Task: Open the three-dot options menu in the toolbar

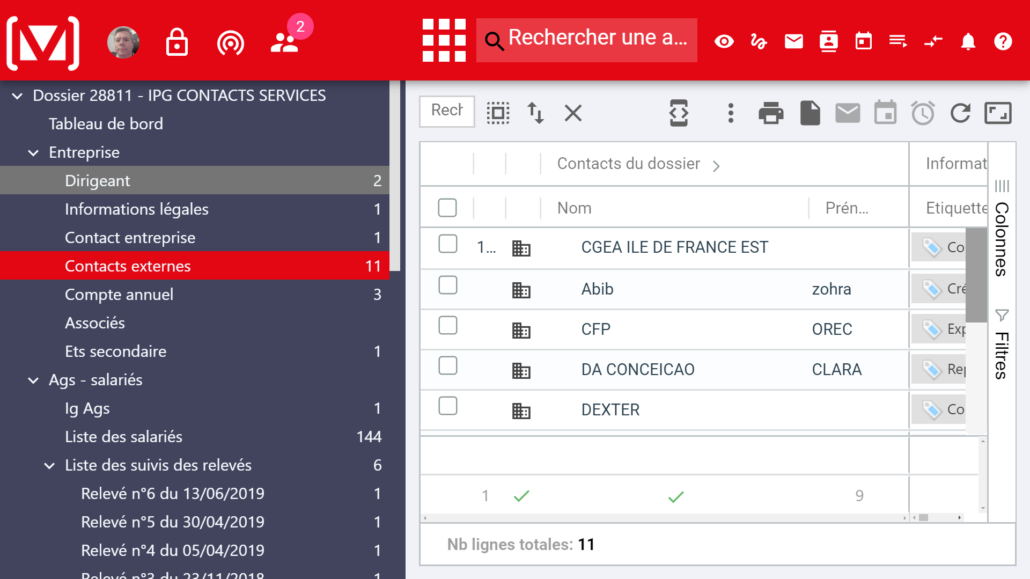Action: click(x=730, y=113)
